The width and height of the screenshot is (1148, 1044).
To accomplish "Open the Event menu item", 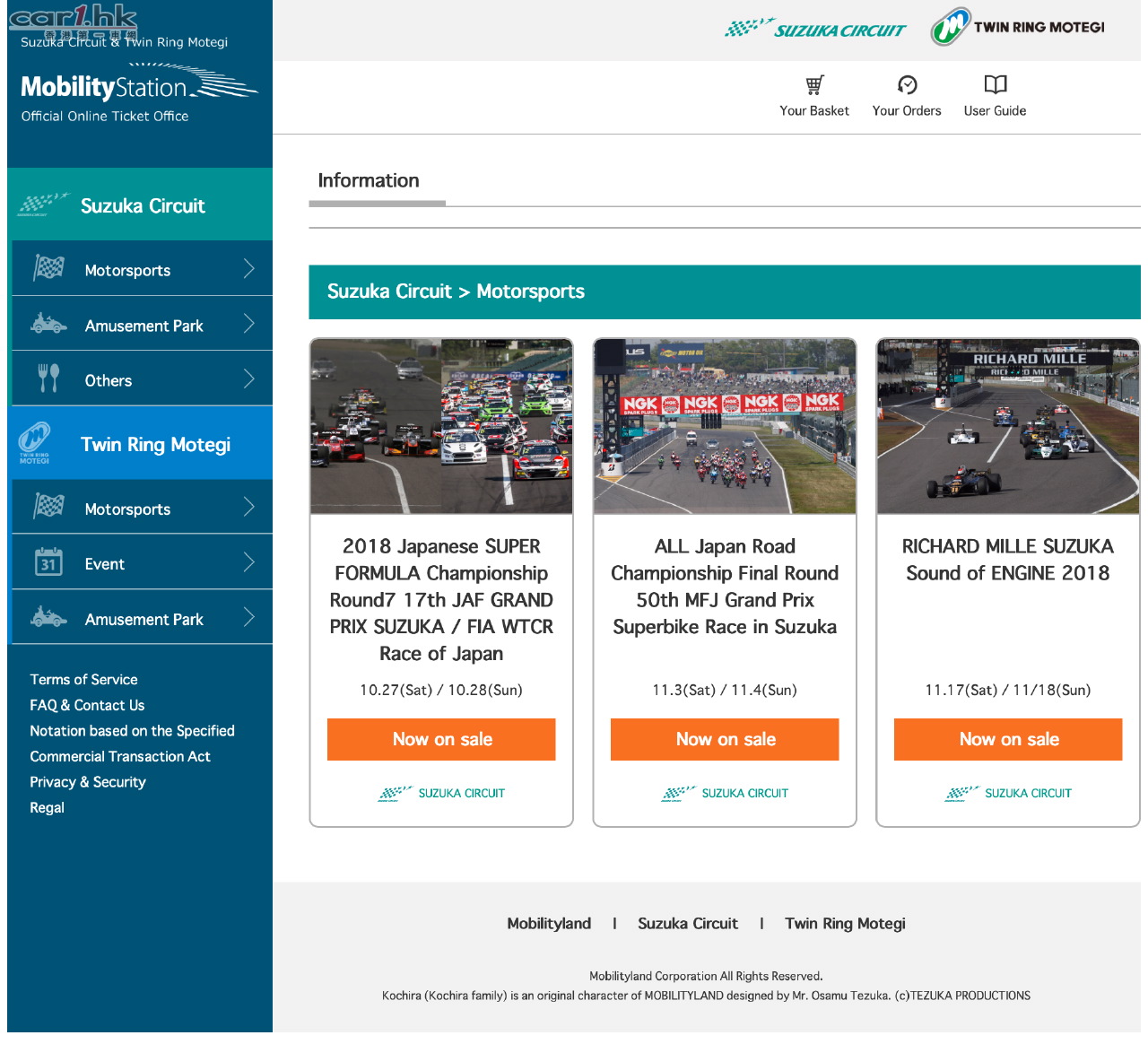I will click(142, 562).
